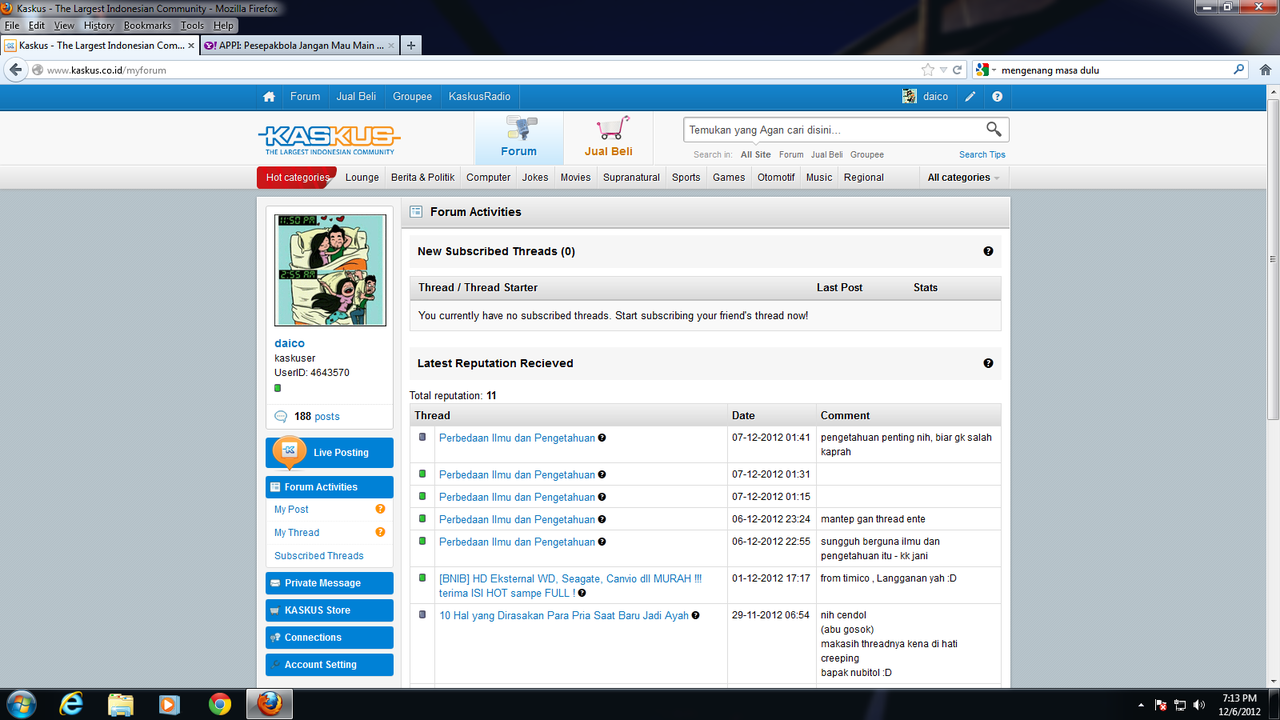The height and width of the screenshot is (720, 1280).
Task: Expand All categories dropdown
Action: coord(964,177)
